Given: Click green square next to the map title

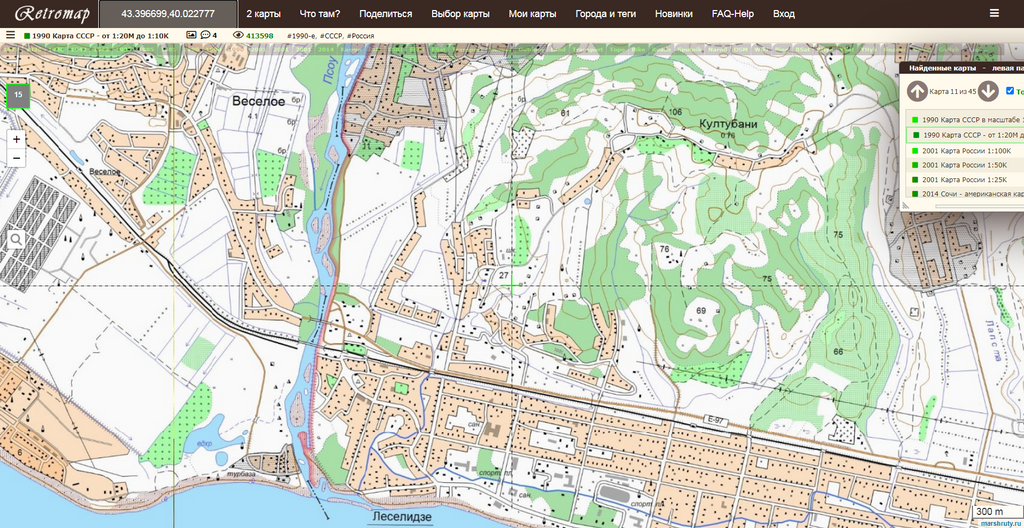Looking at the screenshot, I should (x=27, y=36).
